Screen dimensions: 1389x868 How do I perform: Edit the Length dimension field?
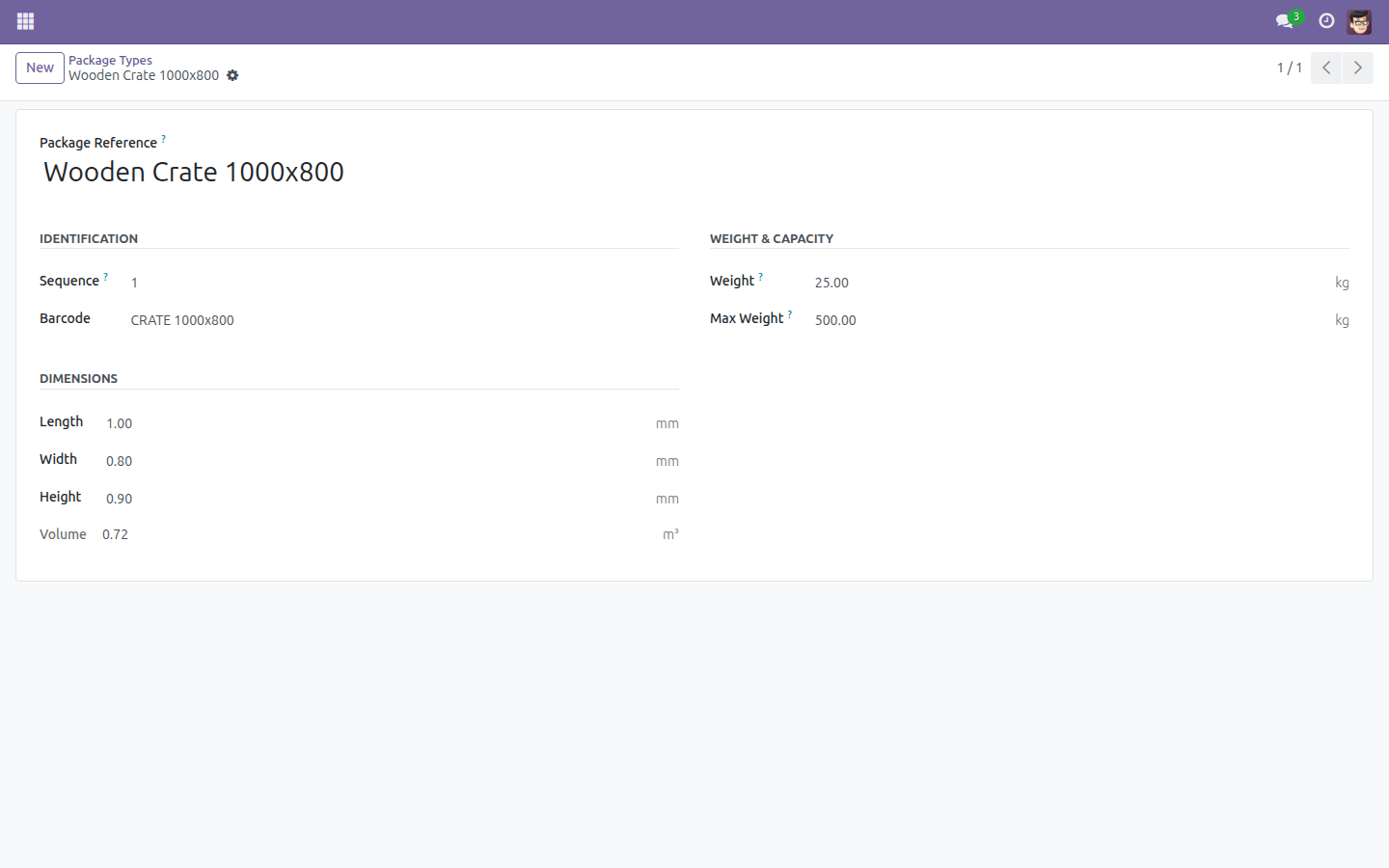(x=376, y=423)
